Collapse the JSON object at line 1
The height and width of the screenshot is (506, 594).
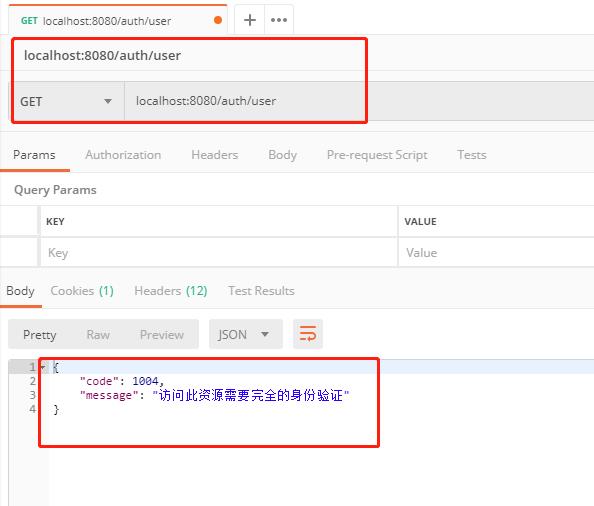(x=43, y=367)
